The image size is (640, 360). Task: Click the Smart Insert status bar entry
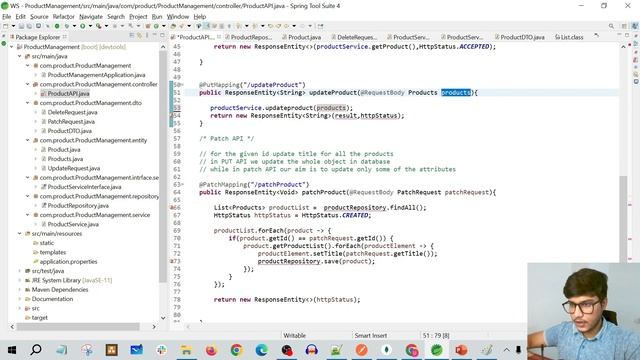click(x=371, y=336)
